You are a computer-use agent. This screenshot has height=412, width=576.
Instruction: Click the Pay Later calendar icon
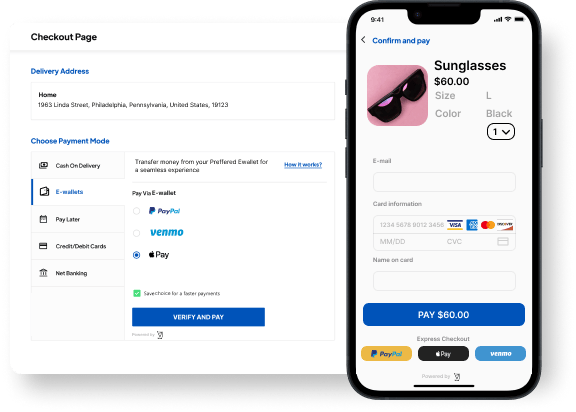click(x=43, y=219)
